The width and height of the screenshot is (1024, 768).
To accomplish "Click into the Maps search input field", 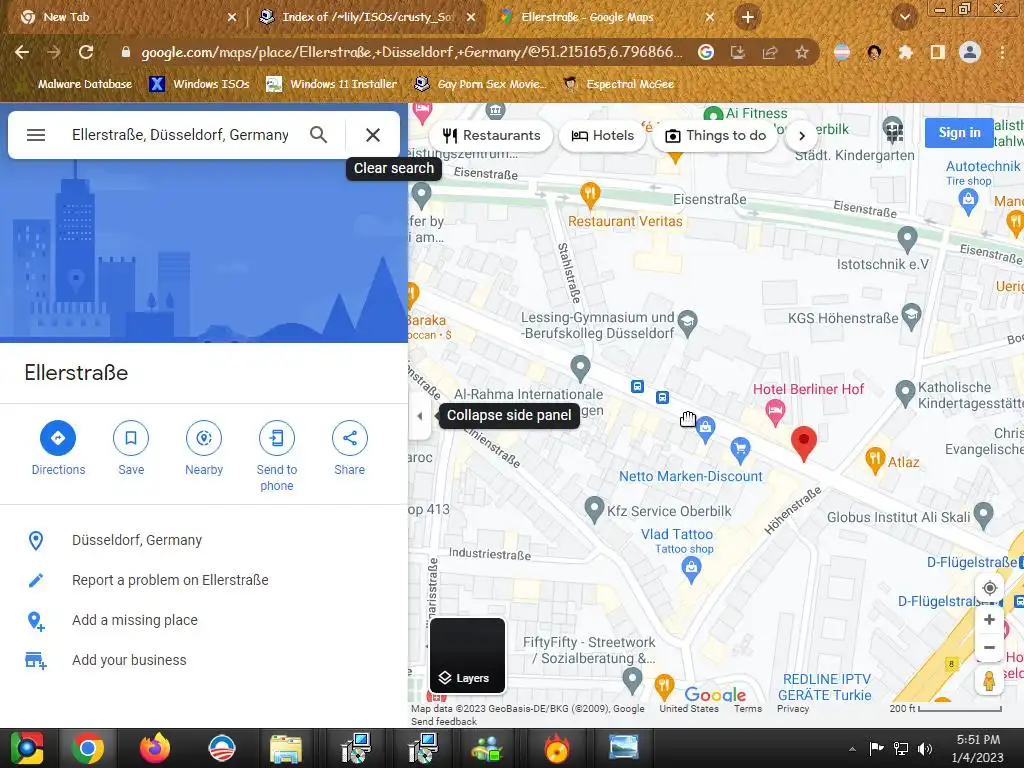I will tap(180, 135).
